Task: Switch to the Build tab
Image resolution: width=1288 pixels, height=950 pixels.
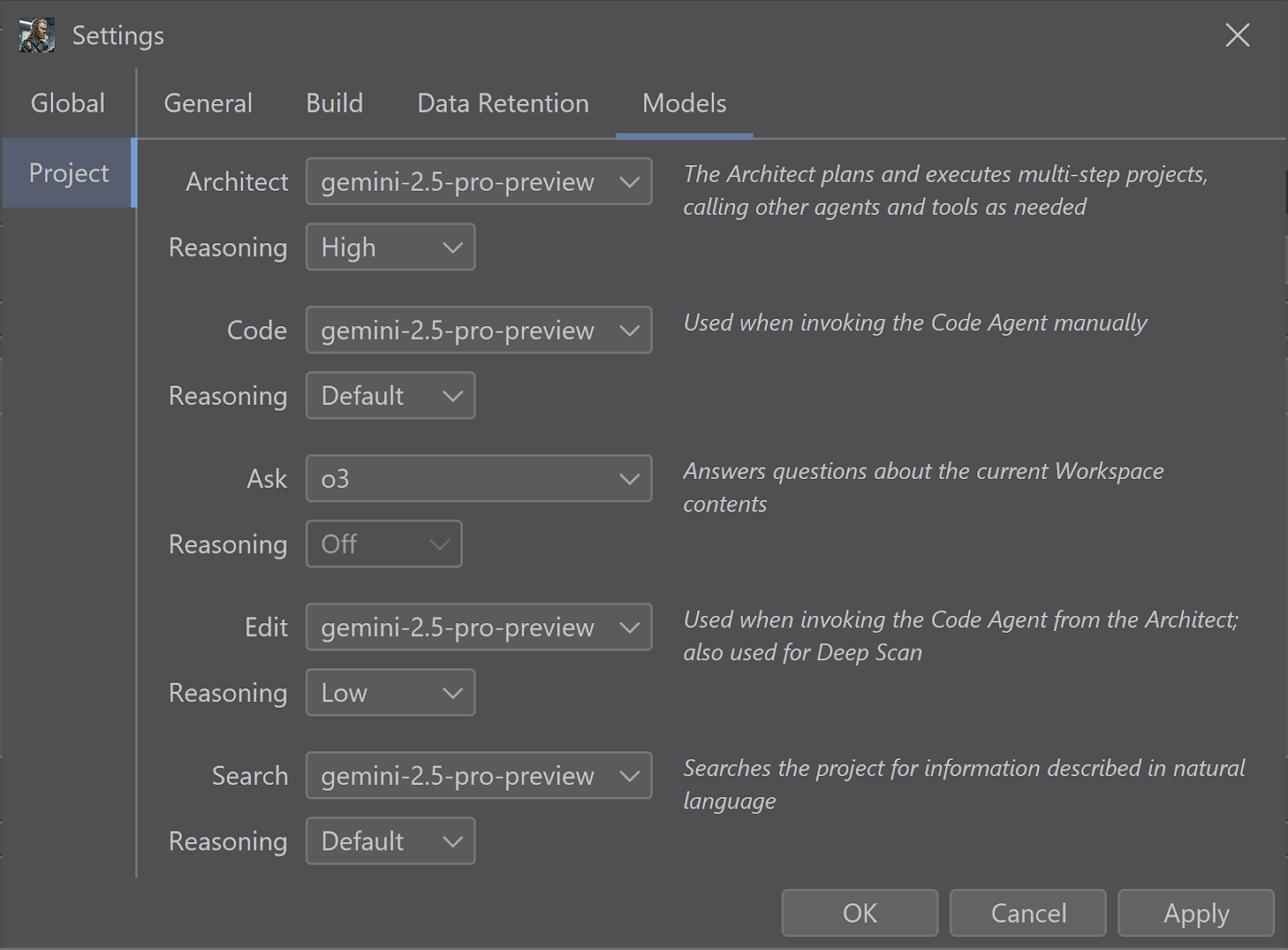Action: click(x=334, y=103)
